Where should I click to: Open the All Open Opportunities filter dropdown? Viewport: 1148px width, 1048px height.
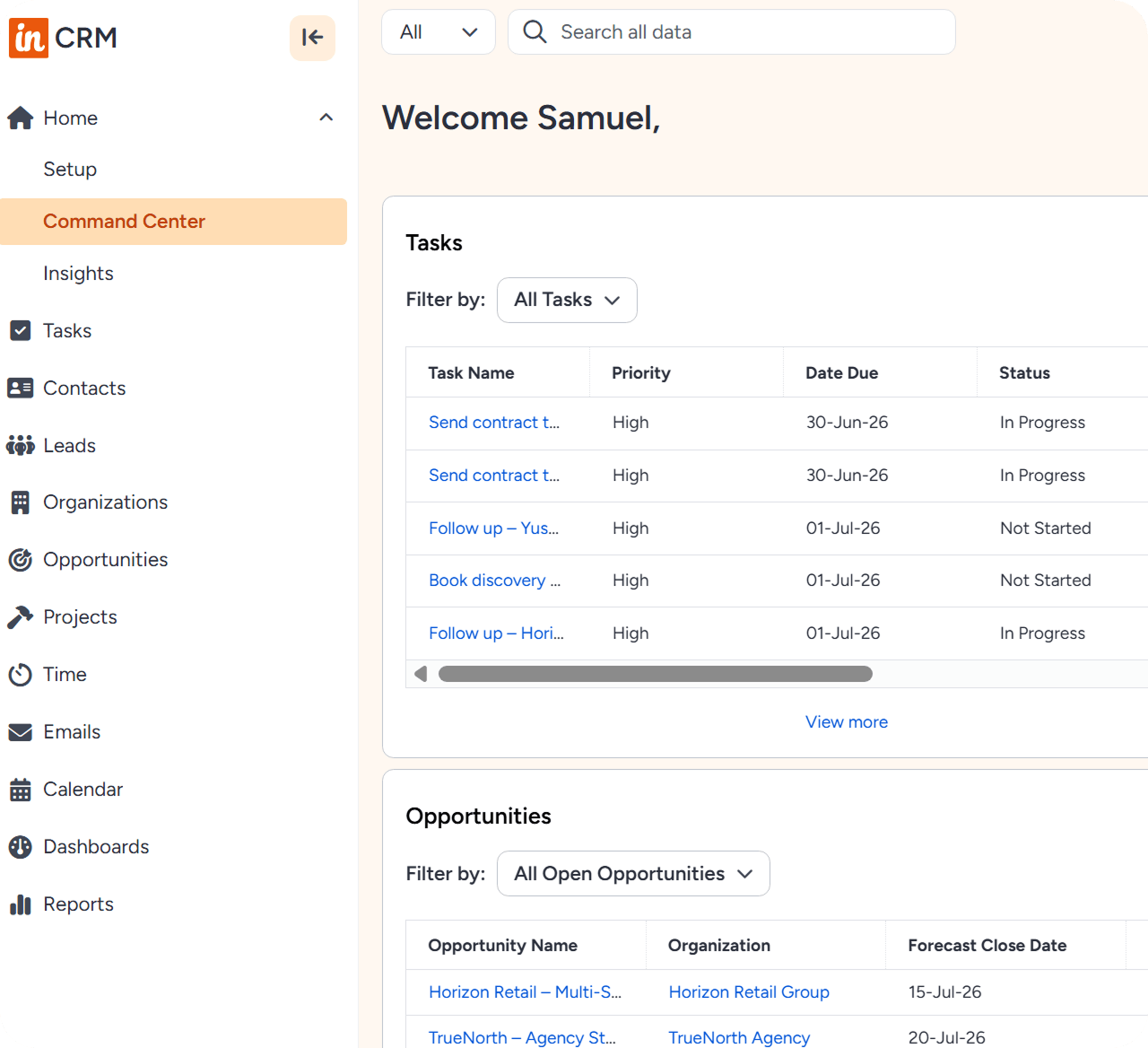633,874
